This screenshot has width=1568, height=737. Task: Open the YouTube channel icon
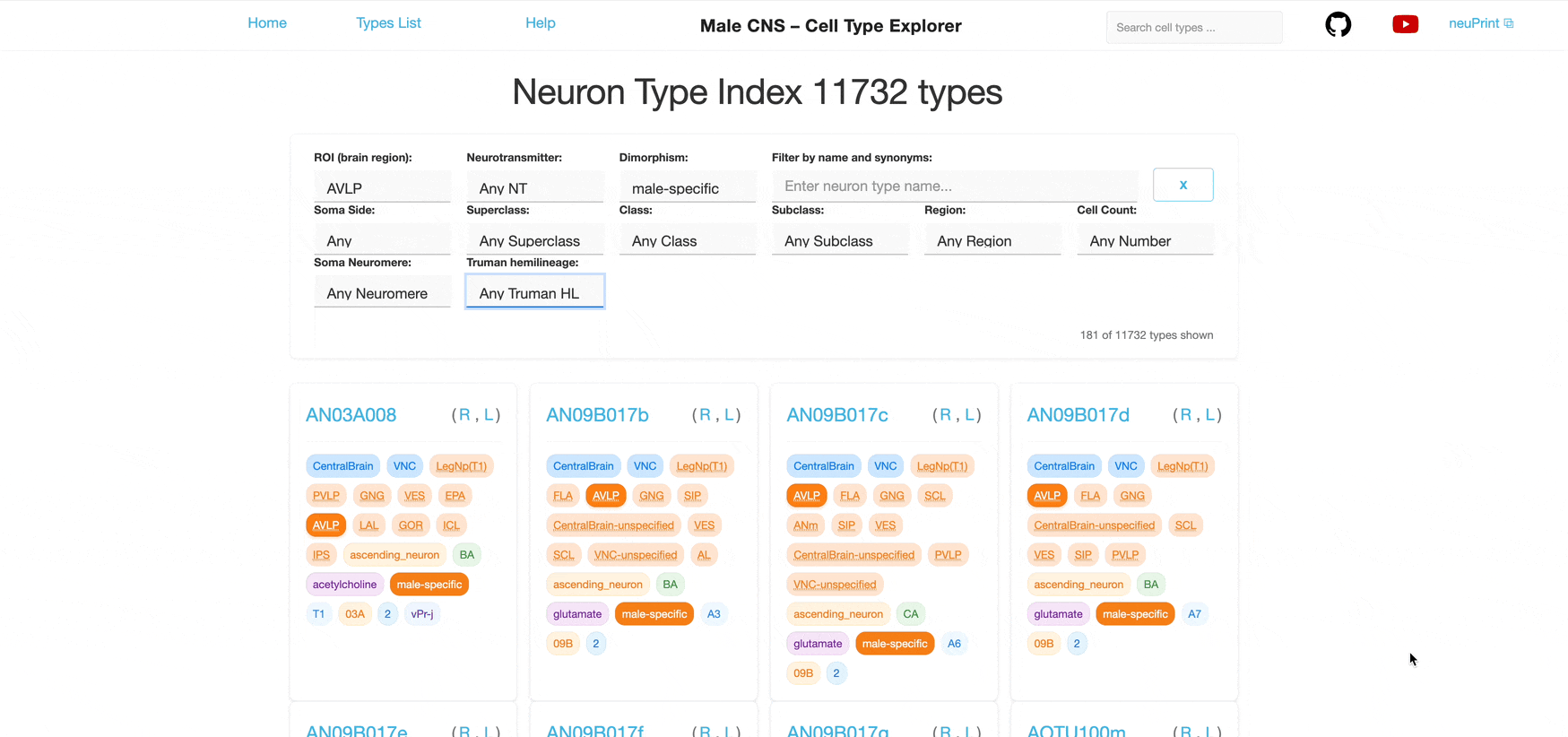pyautogui.click(x=1405, y=24)
